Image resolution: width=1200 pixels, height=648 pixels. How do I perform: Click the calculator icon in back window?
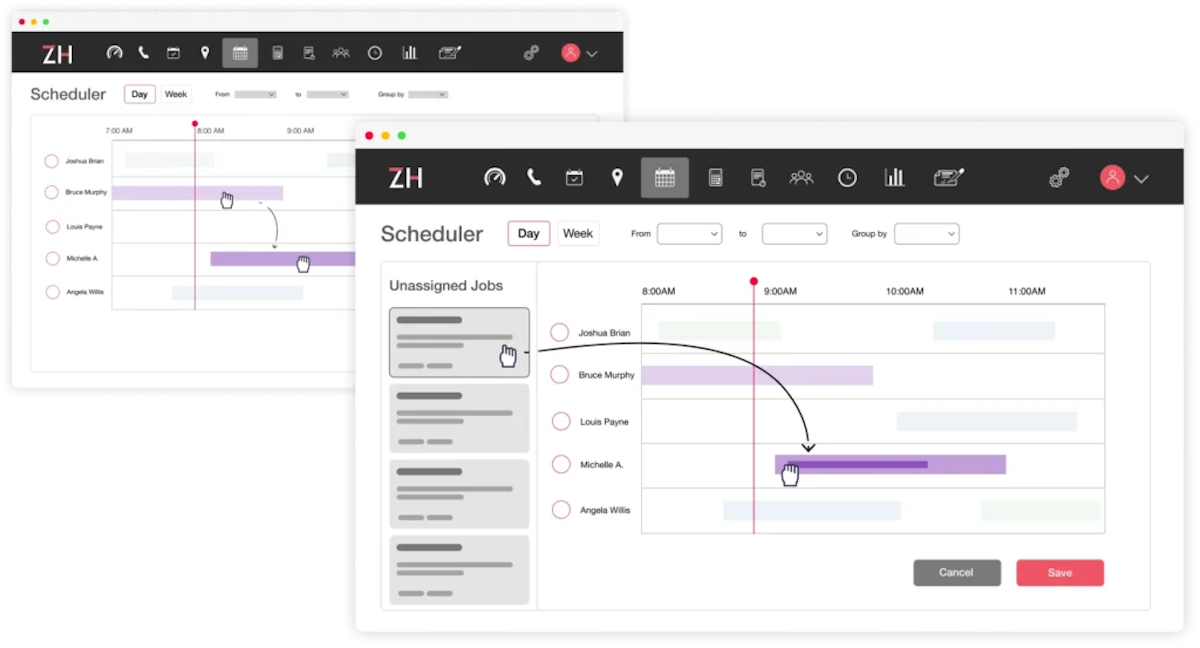pos(277,53)
